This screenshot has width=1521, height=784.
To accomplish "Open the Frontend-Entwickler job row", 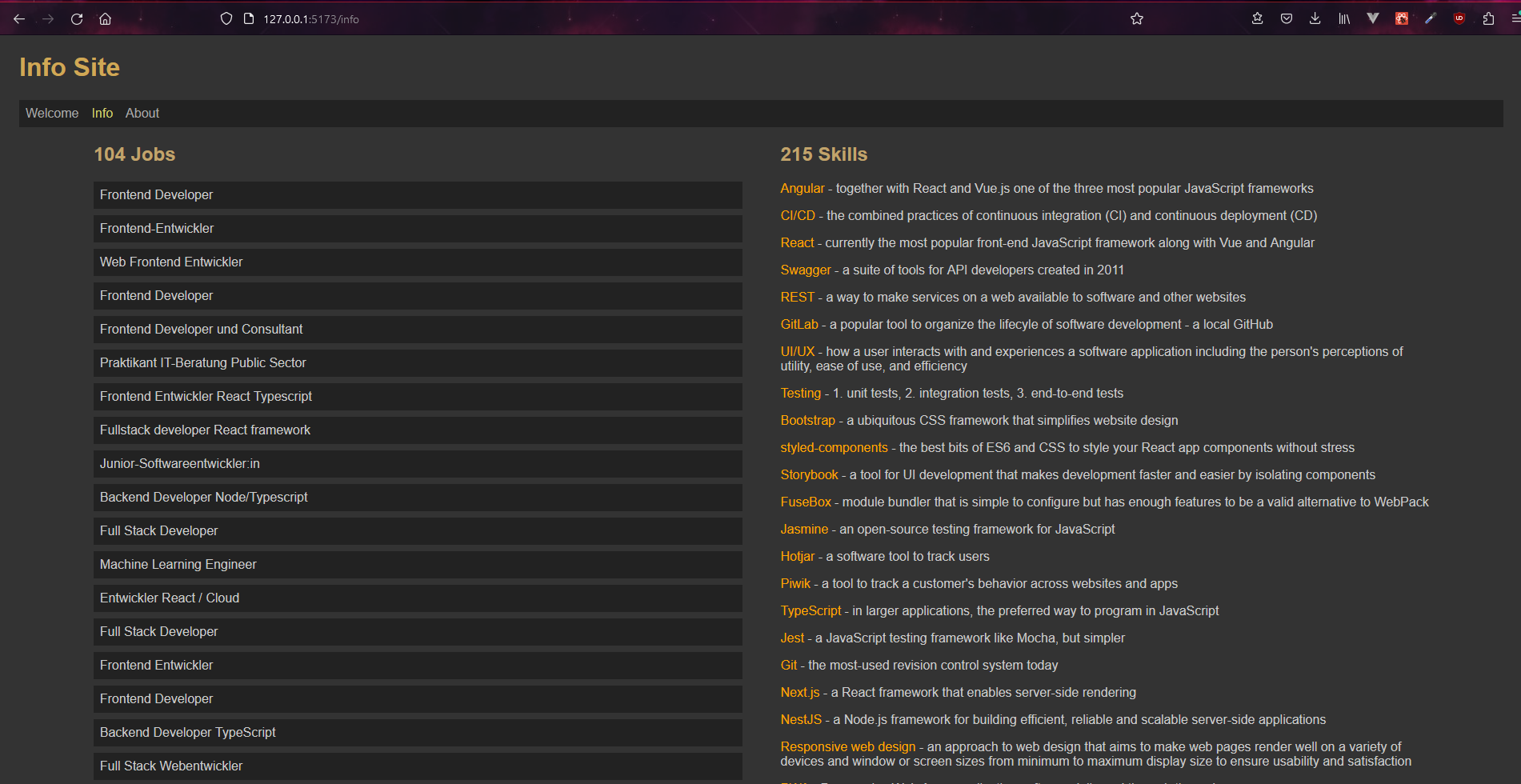I will pyautogui.click(x=418, y=229).
